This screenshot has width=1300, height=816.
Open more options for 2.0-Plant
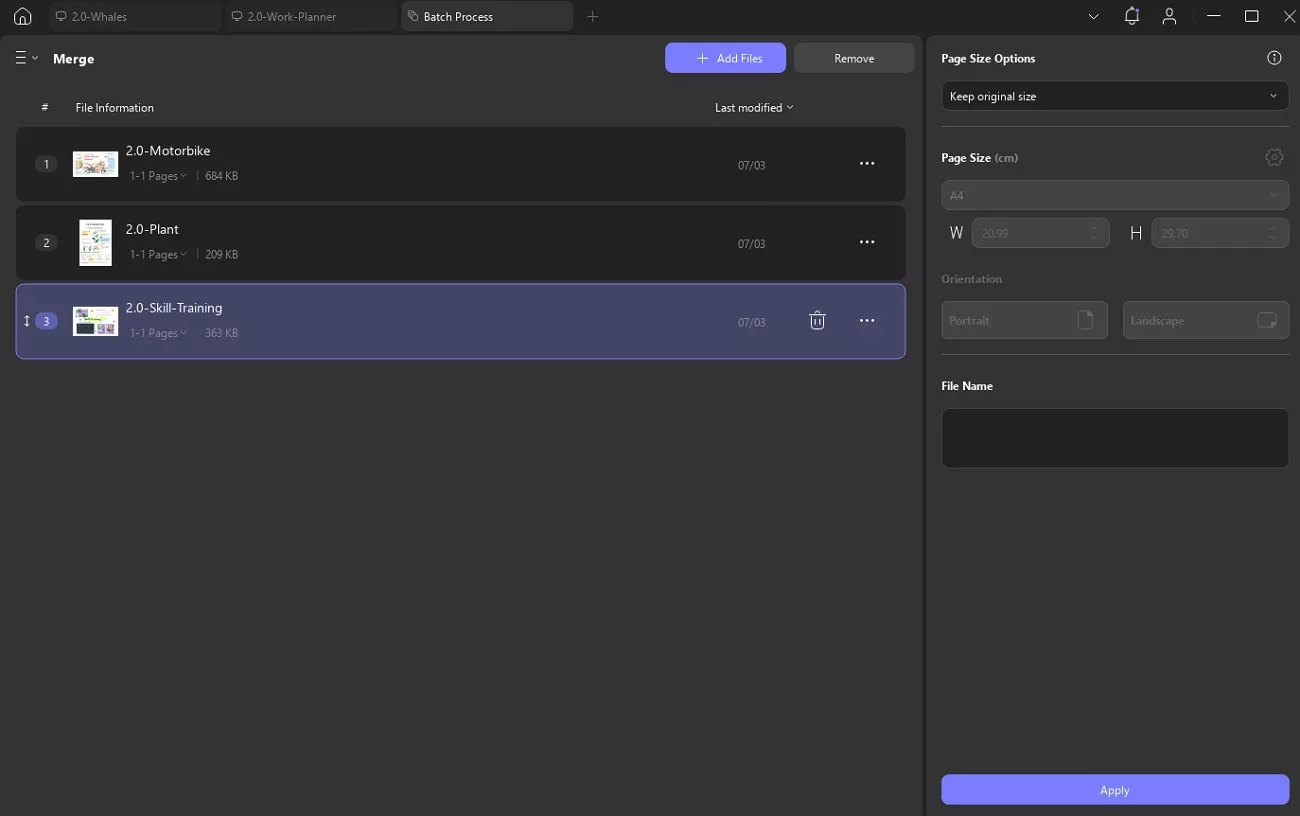point(867,243)
